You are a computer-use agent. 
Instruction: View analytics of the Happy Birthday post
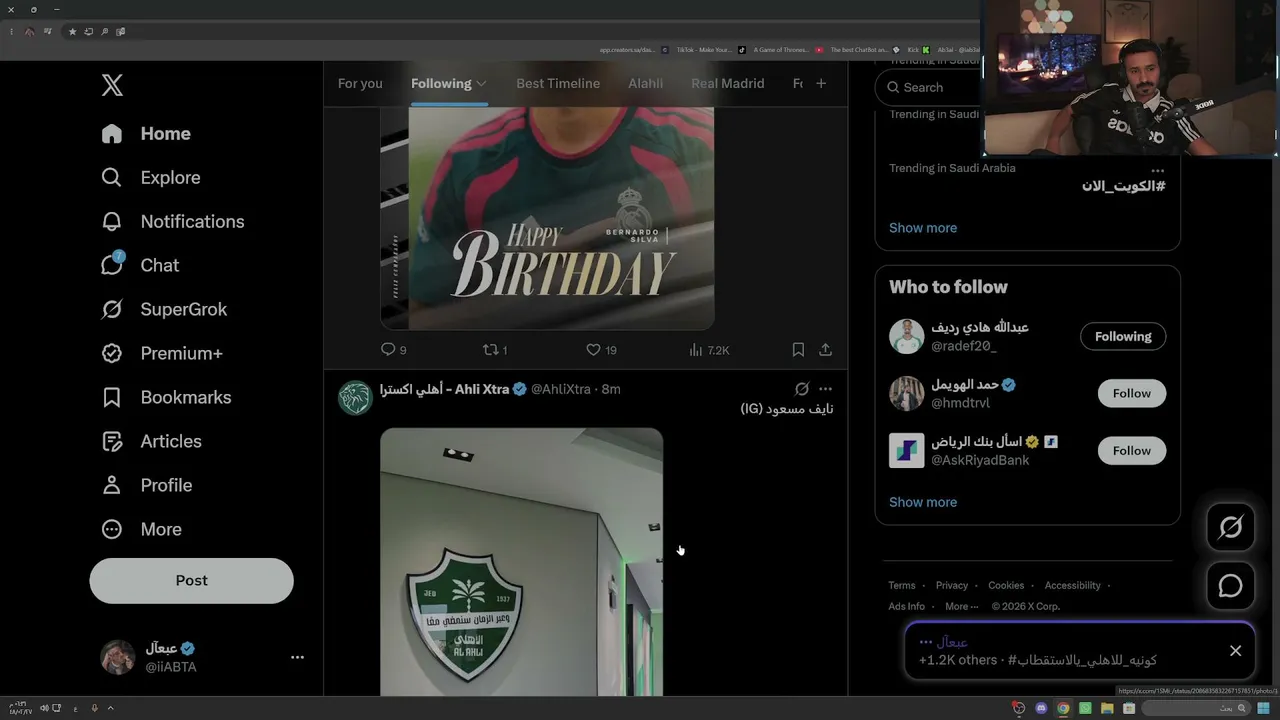[x=709, y=350]
